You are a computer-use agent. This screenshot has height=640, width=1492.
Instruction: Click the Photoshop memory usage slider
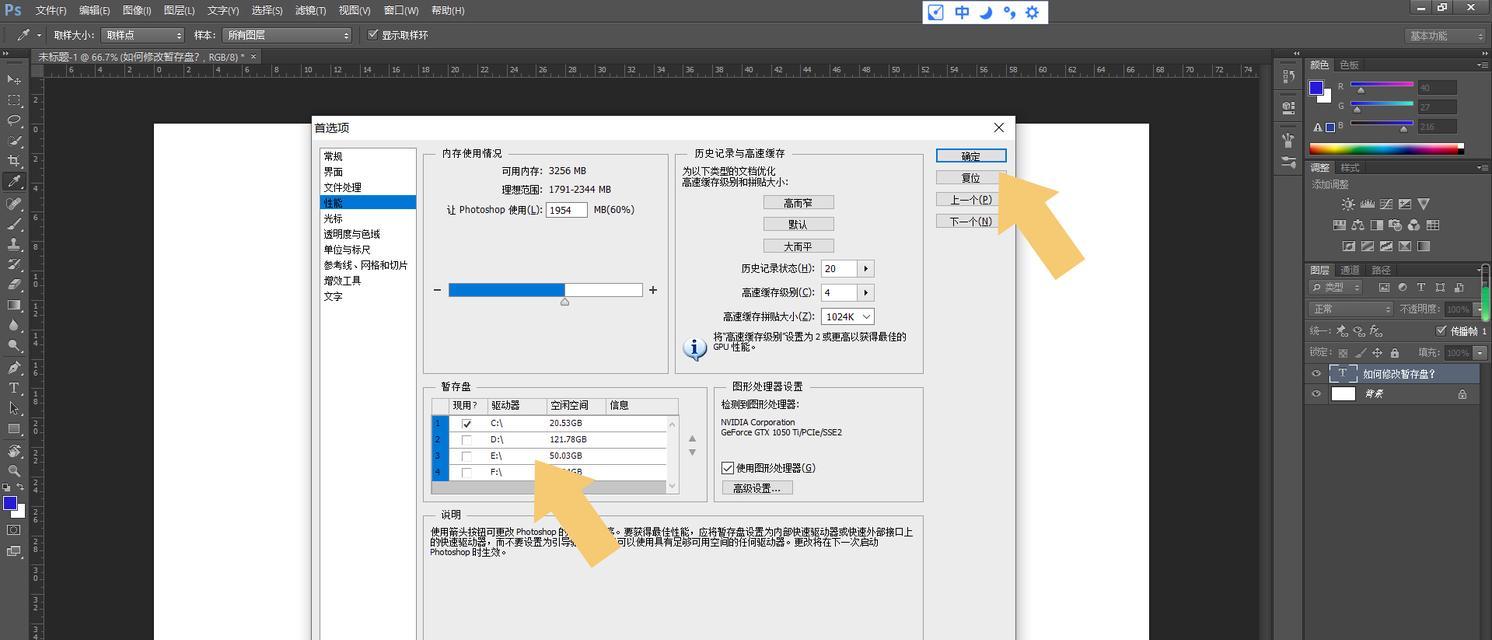[x=545, y=290]
